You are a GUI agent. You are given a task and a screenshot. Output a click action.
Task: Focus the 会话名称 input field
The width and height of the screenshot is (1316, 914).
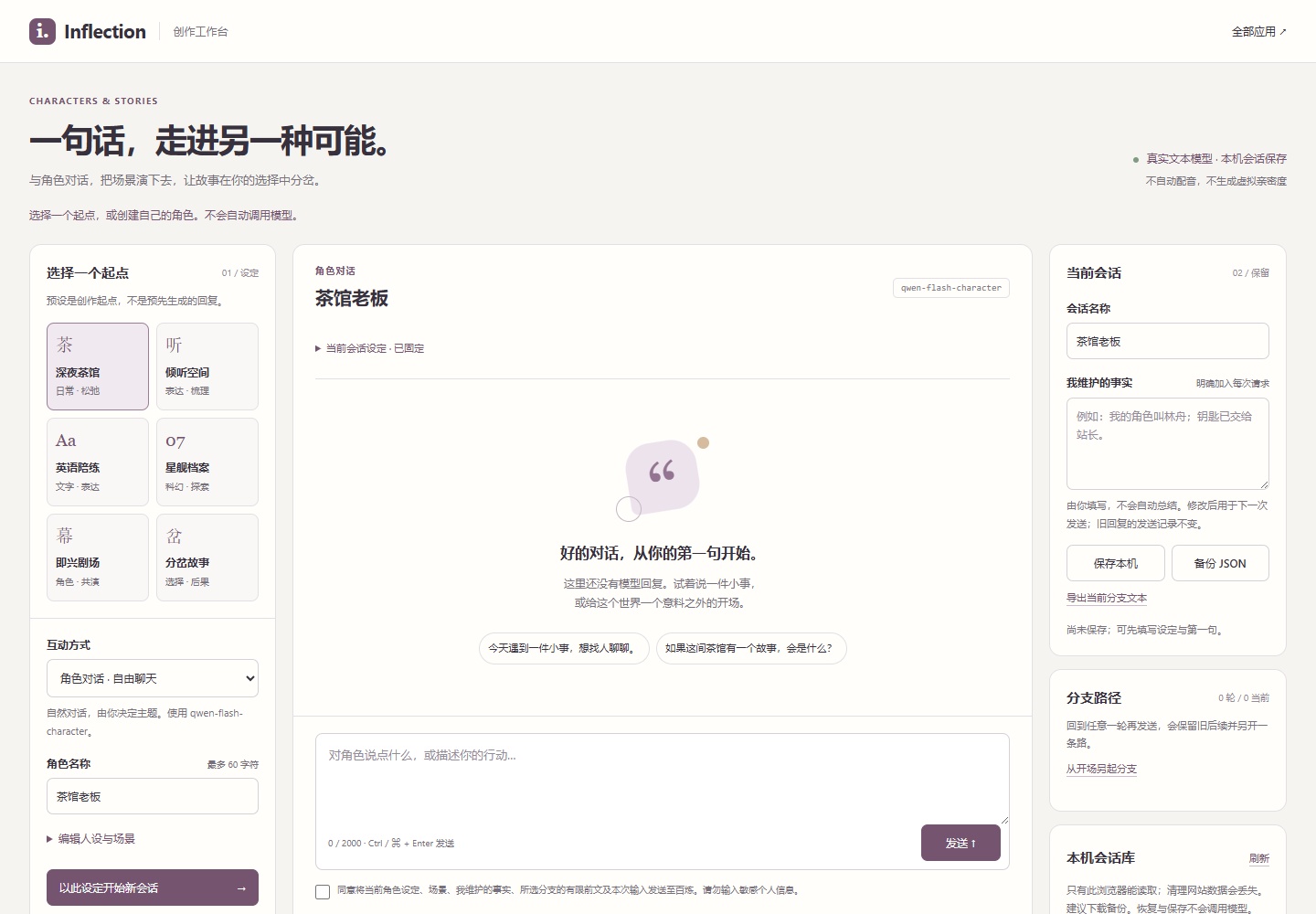(1168, 341)
